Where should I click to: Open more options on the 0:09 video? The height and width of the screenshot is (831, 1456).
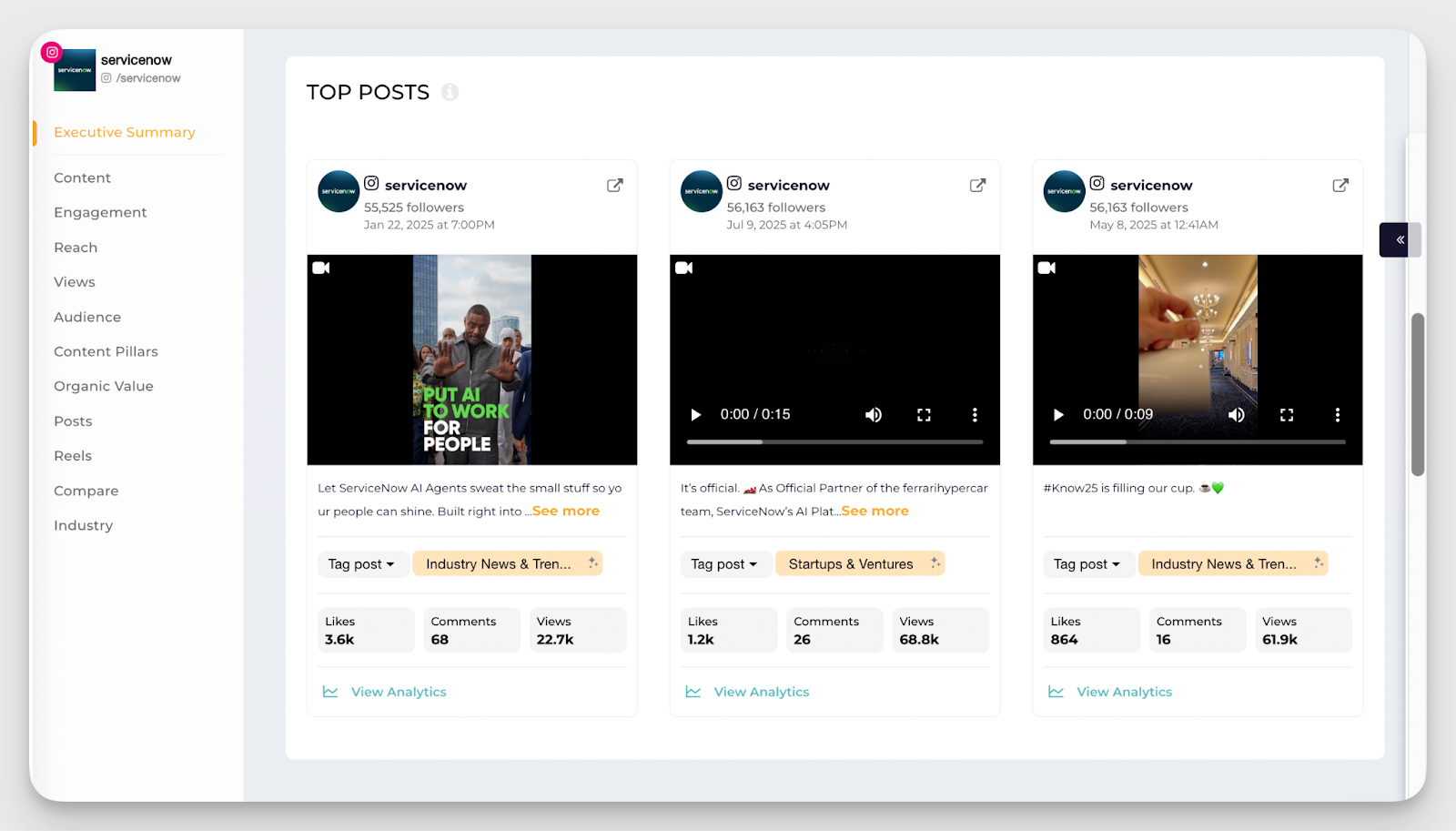tap(1337, 415)
